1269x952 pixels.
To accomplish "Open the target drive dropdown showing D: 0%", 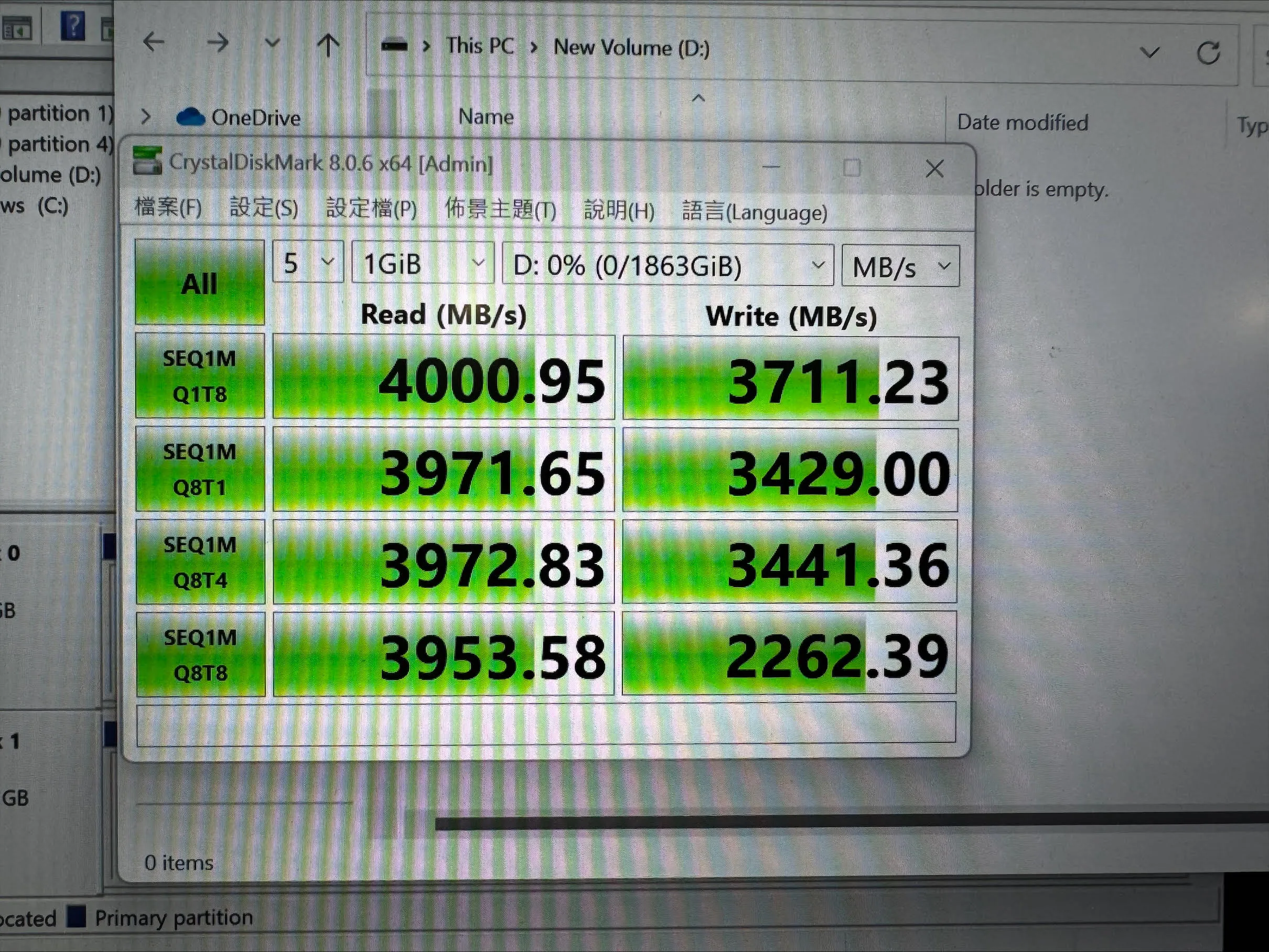I will (668, 265).
